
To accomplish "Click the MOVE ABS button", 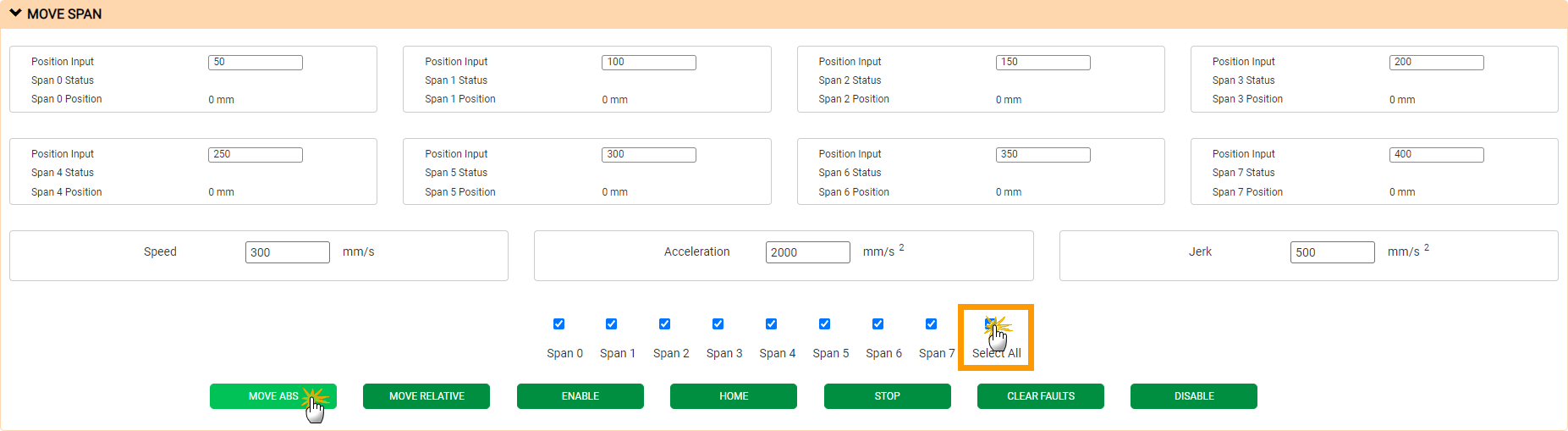I will 272,396.
